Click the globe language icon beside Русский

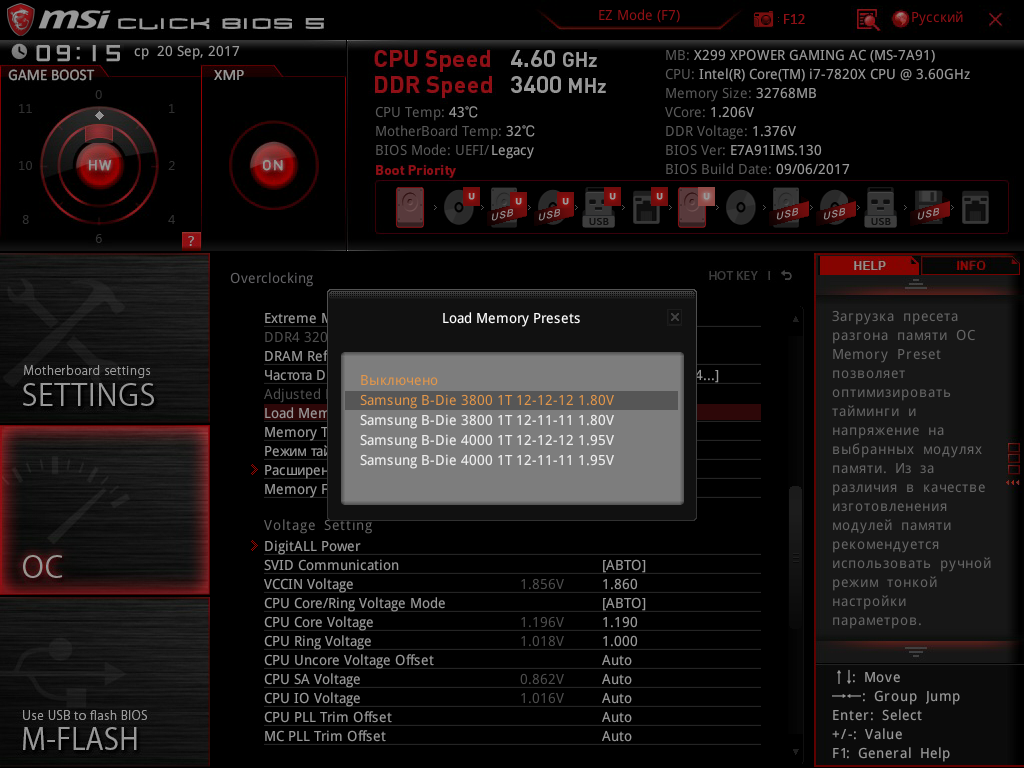coord(900,19)
